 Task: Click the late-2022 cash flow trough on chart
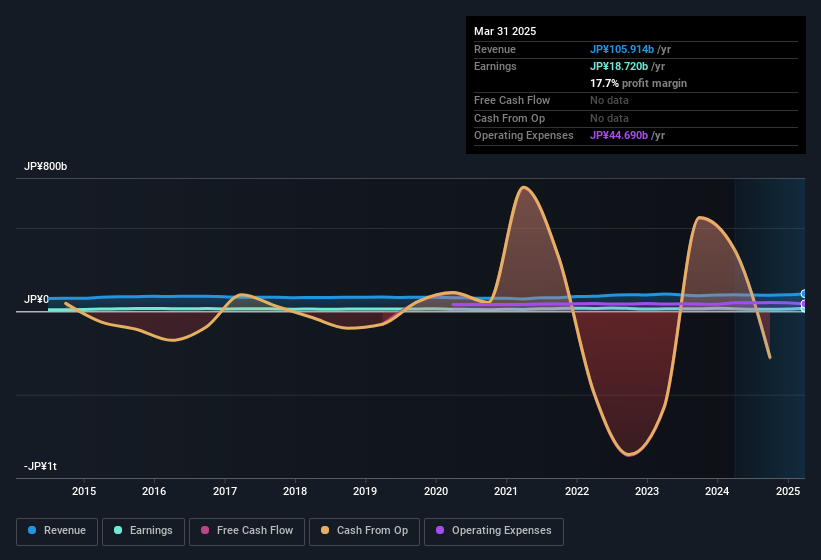(x=629, y=454)
